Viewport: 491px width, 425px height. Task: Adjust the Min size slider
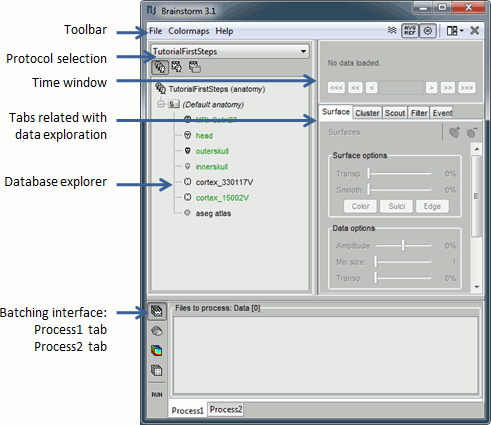403,262
